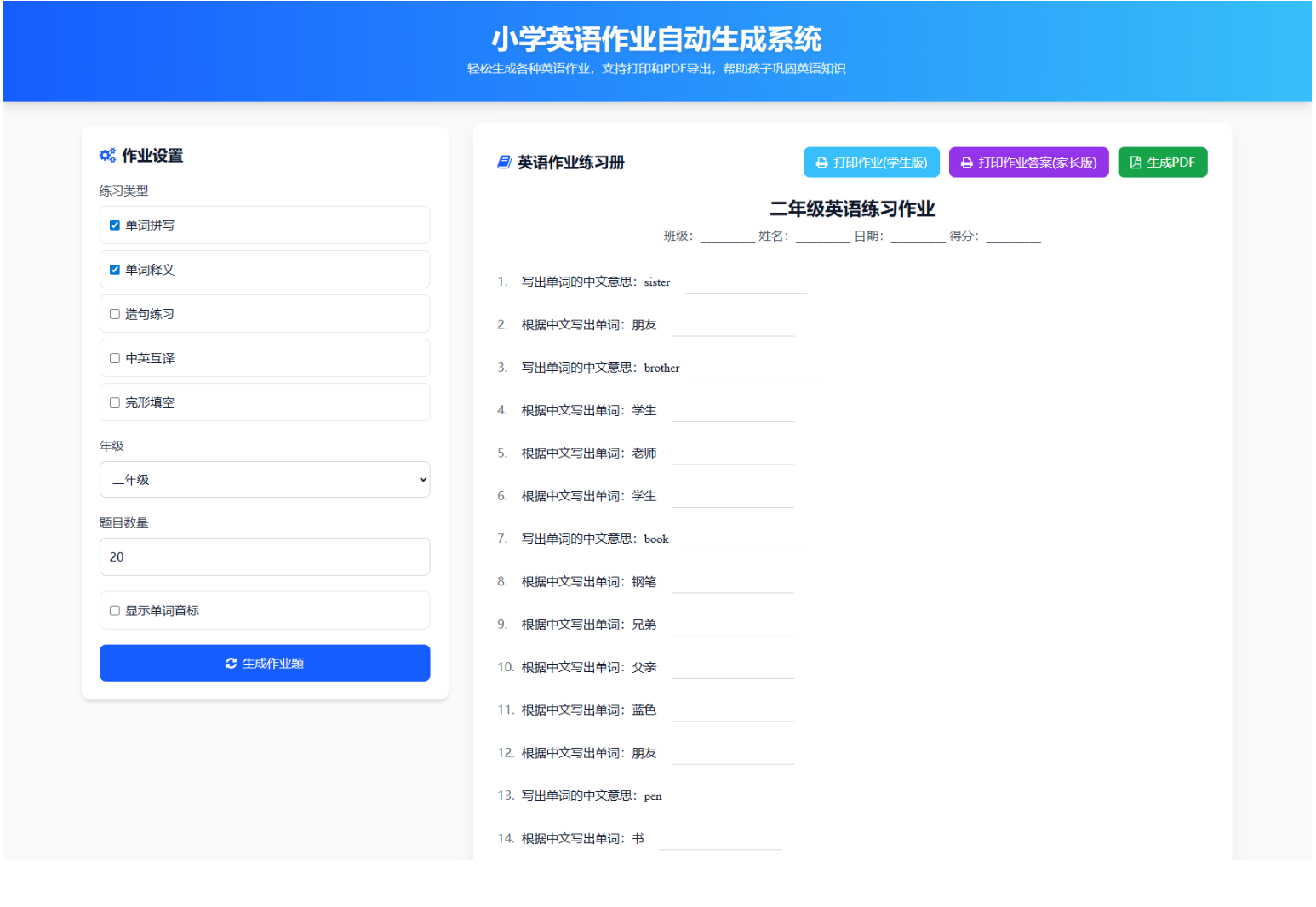
Task: Click the 作业设置 panel title
Action: click(x=152, y=155)
